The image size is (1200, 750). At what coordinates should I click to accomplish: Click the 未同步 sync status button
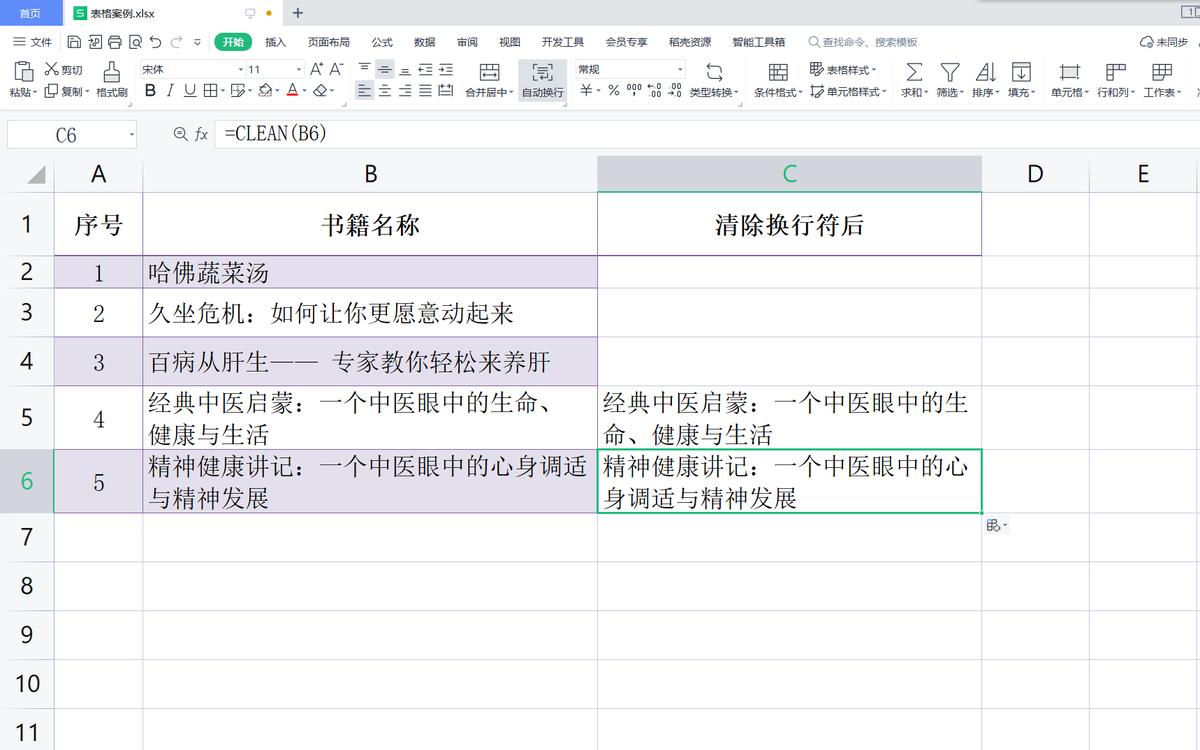(1164, 42)
